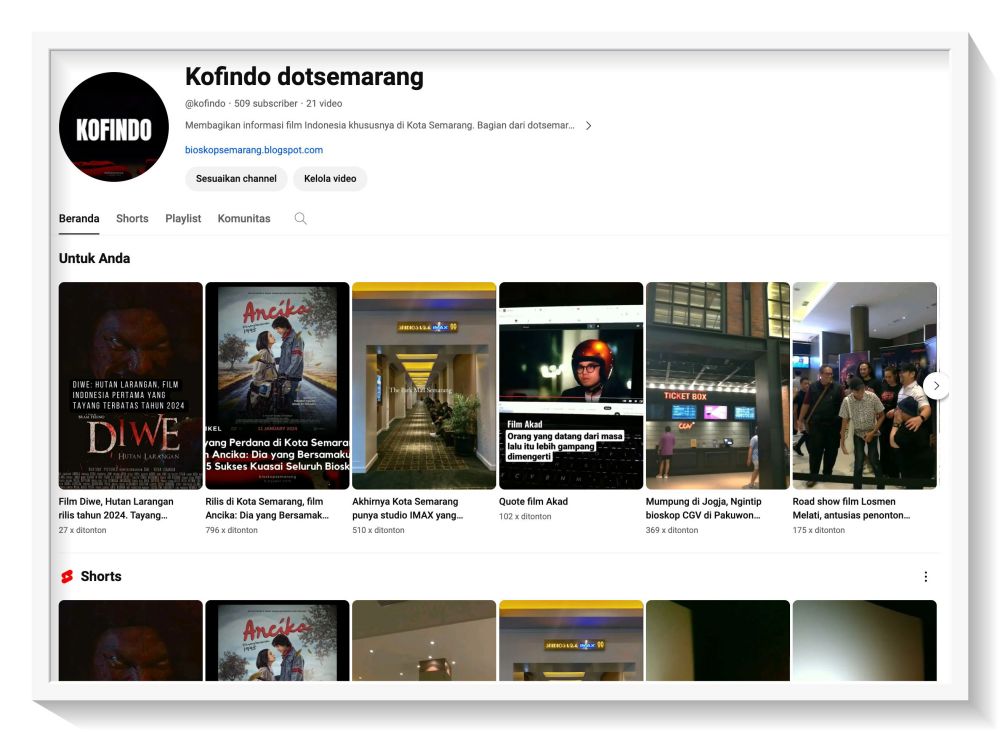
Task: Click the red Shorts logo icon
Action: (x=67, y=576)
